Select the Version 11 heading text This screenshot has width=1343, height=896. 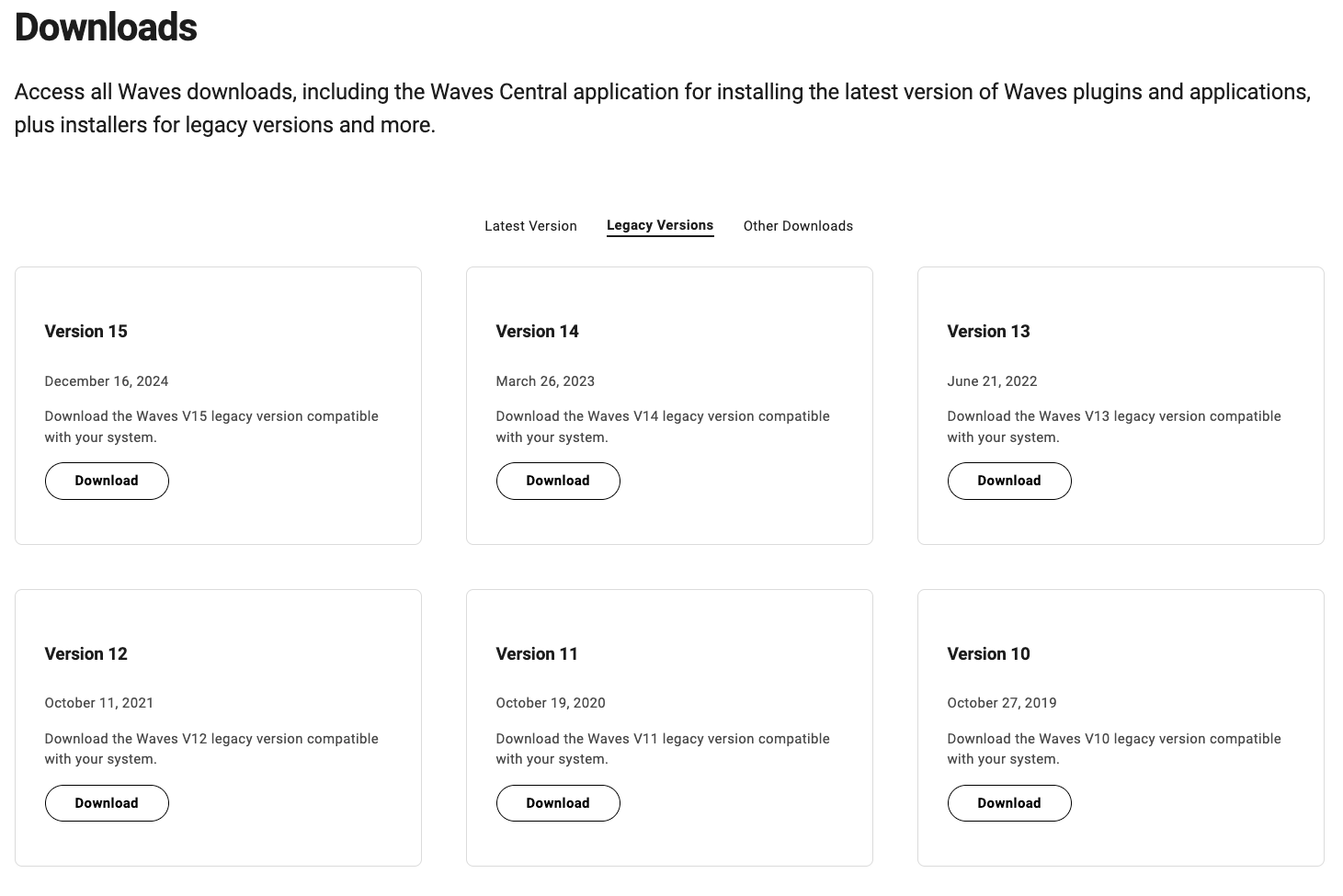[x=537, y=654]
